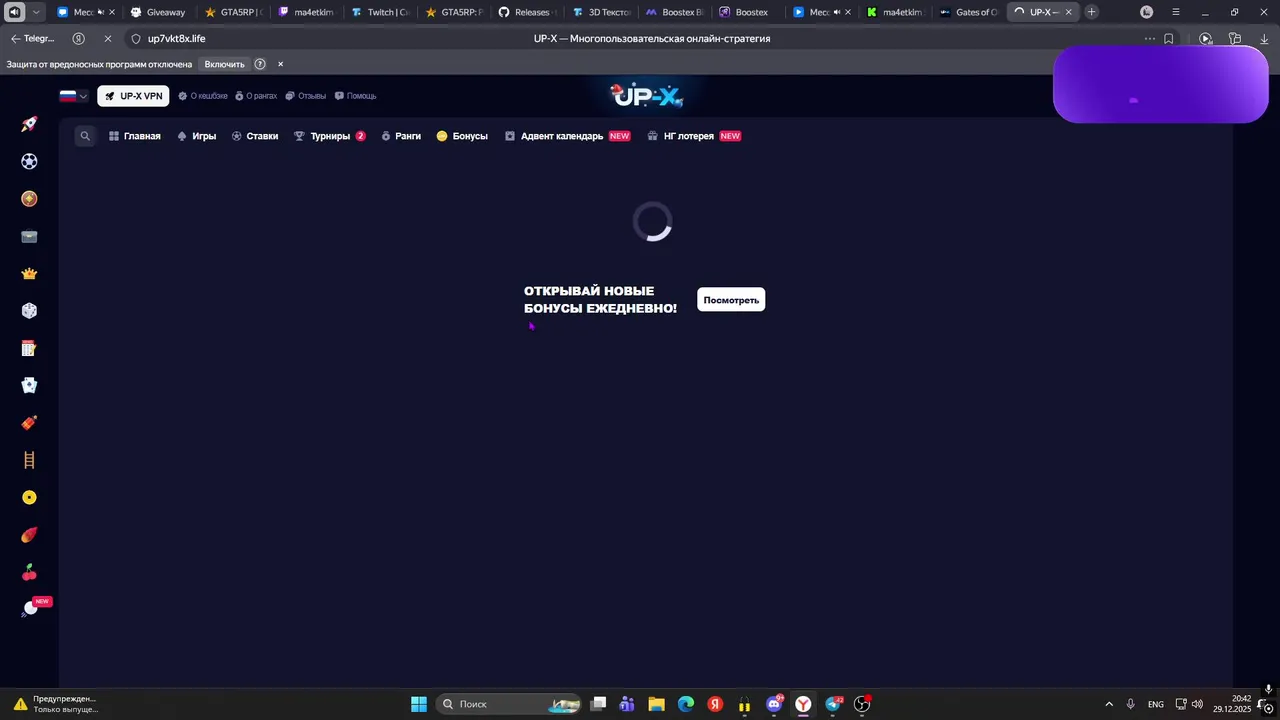Open browser downloads icon

tap(1265, 39)
